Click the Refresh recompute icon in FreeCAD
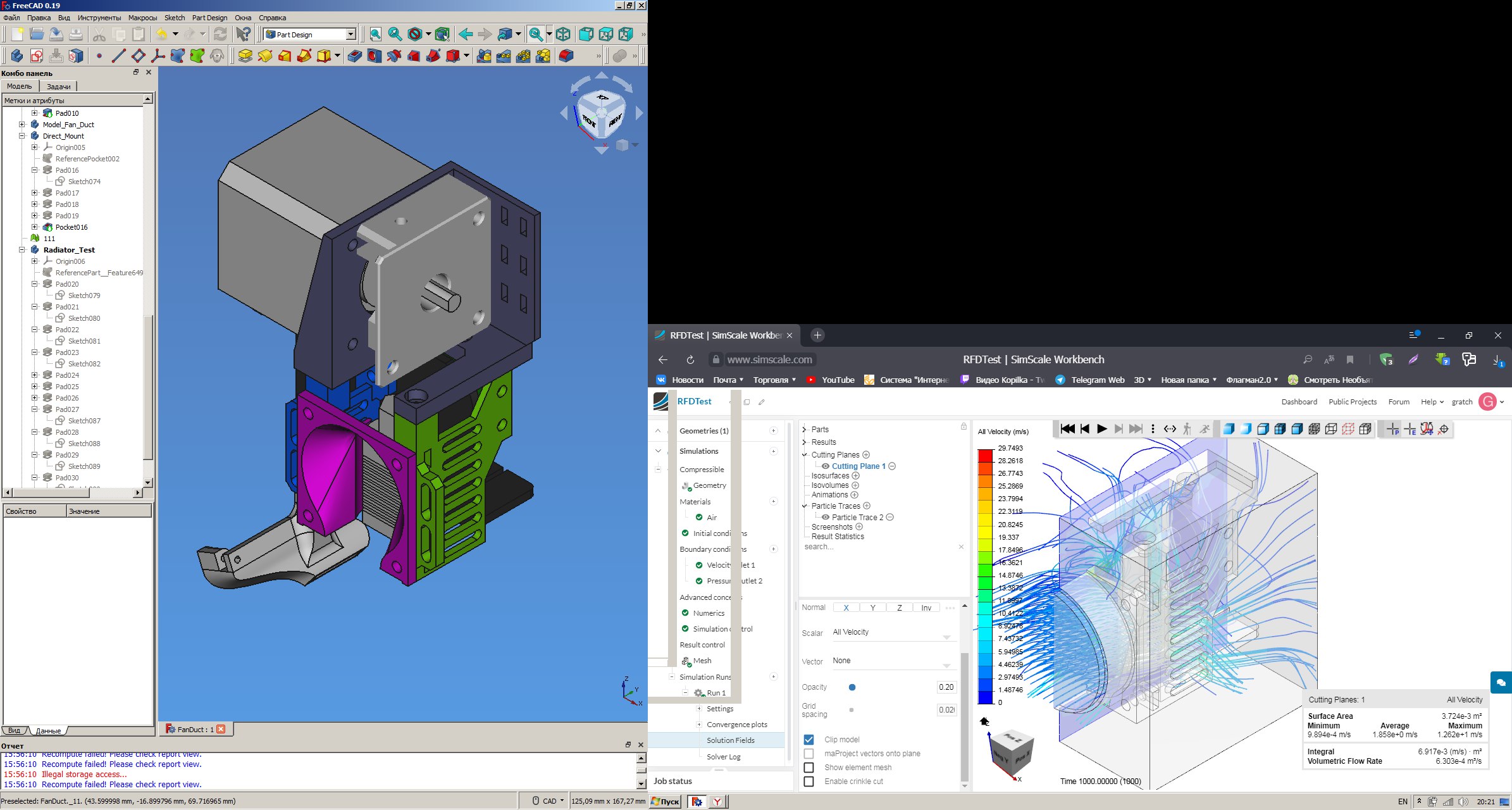This screenshot has width=1512, height=810. coord(220,34)
